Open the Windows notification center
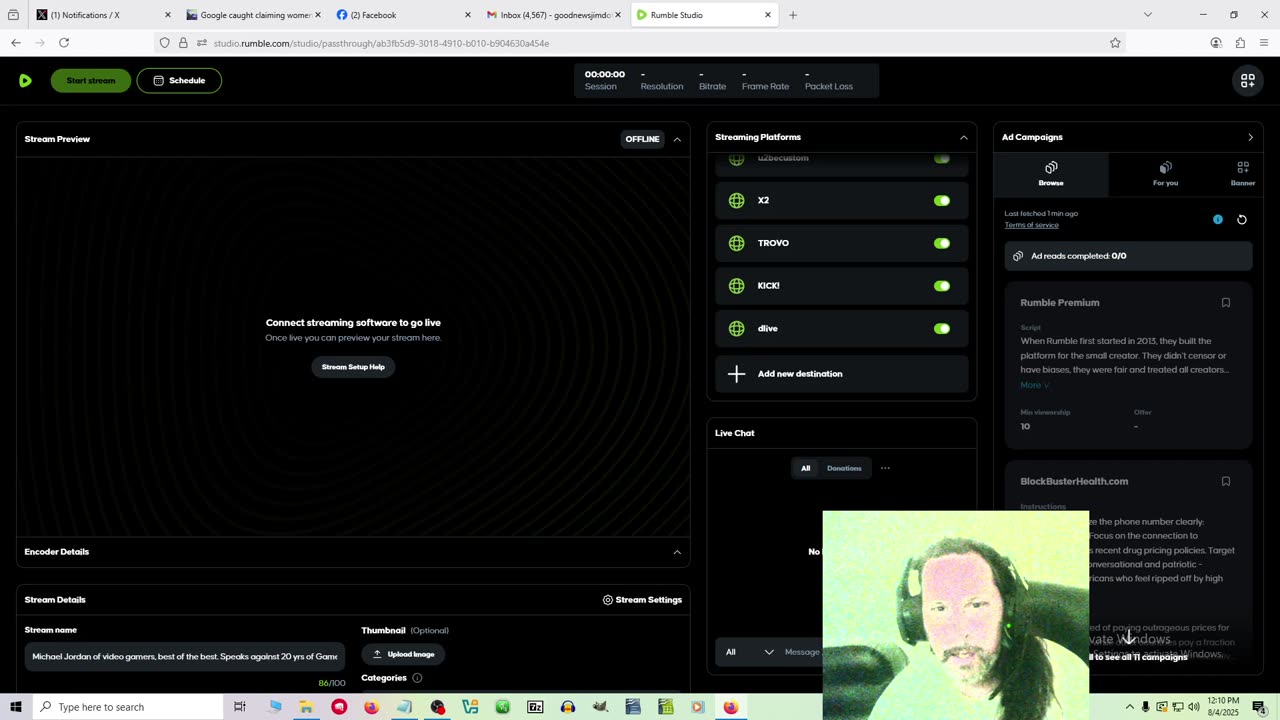 1258,707
